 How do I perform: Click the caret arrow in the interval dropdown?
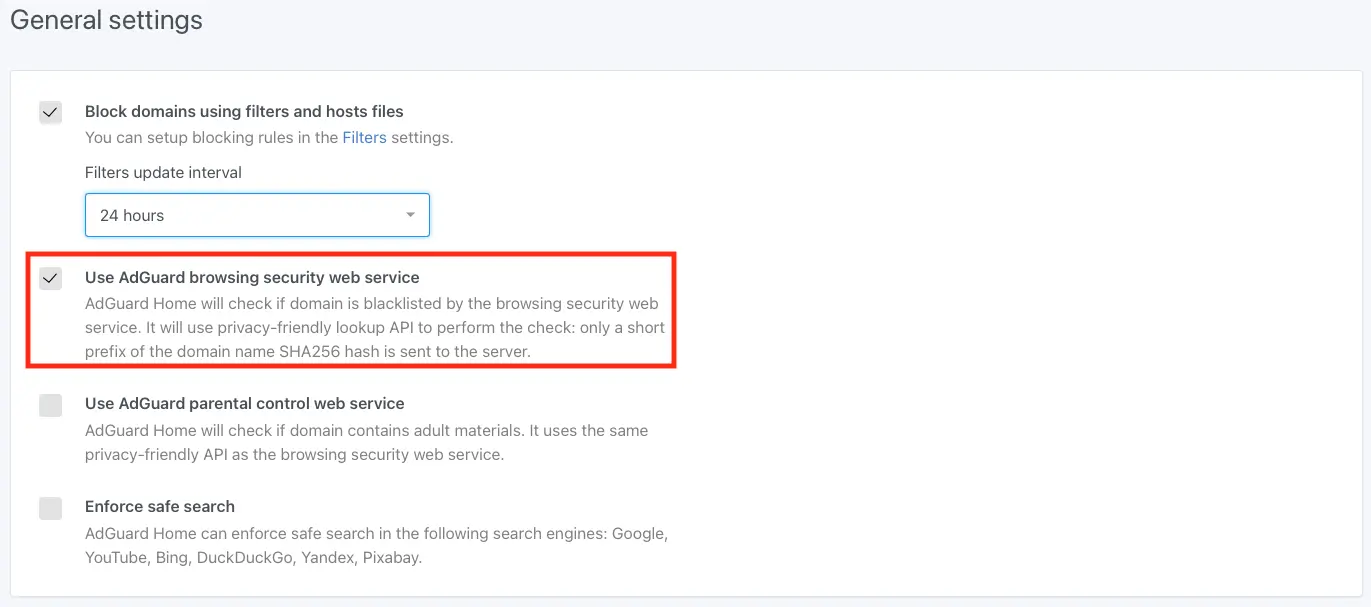[x=410, y=215]
